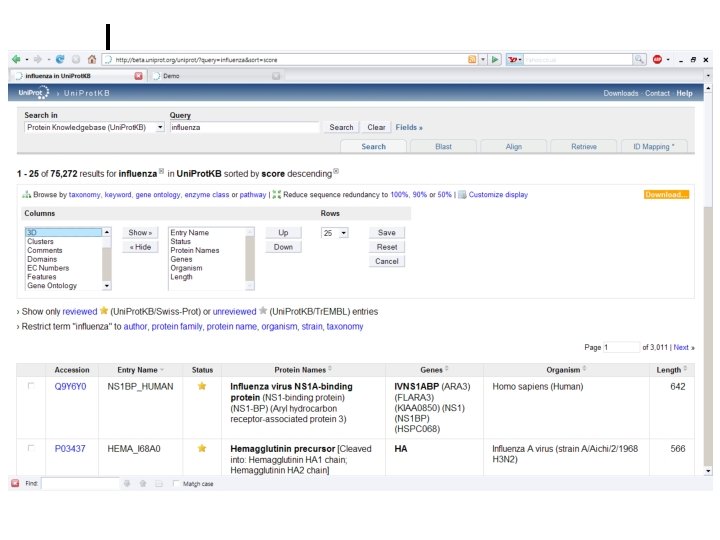The height and width of the screenshot is (540, 720).
Task: Sort by Entry Name column arrow
Action: tap(162, 370)
